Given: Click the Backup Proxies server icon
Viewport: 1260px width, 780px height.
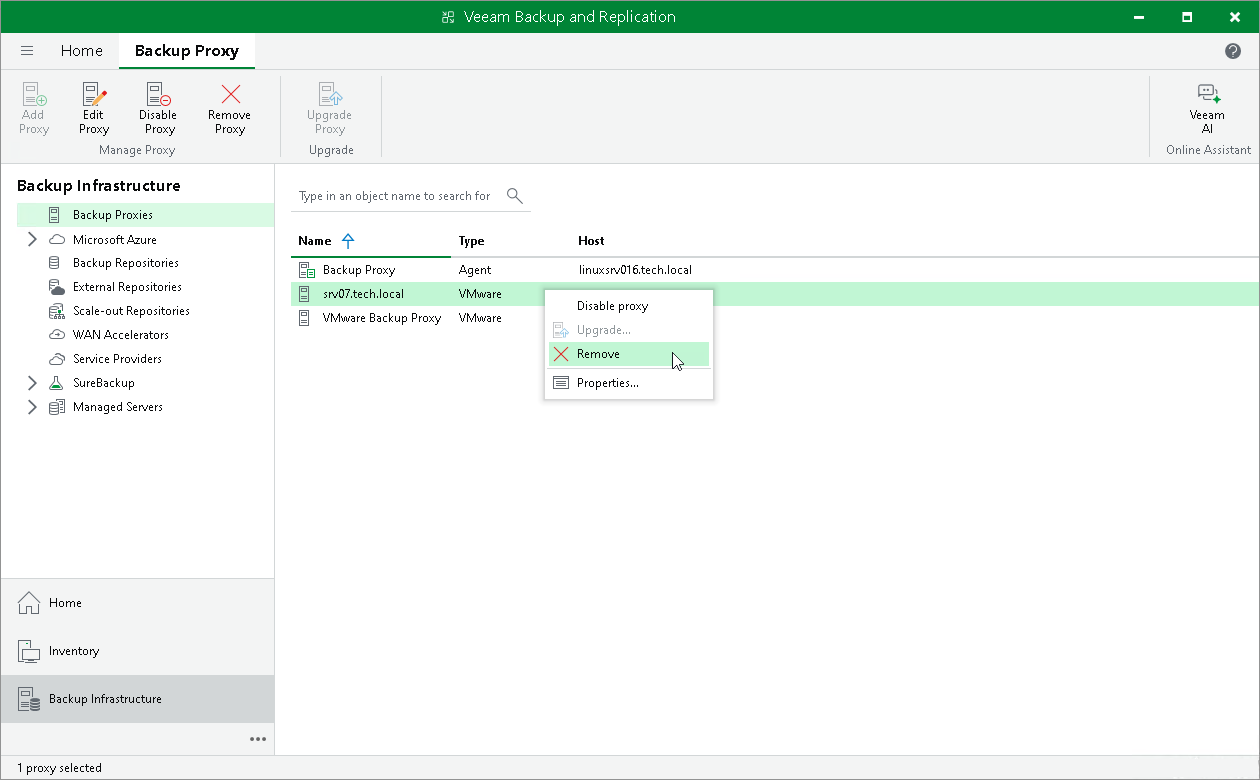Looking at the screenshot, I should [x=54, y=215].
